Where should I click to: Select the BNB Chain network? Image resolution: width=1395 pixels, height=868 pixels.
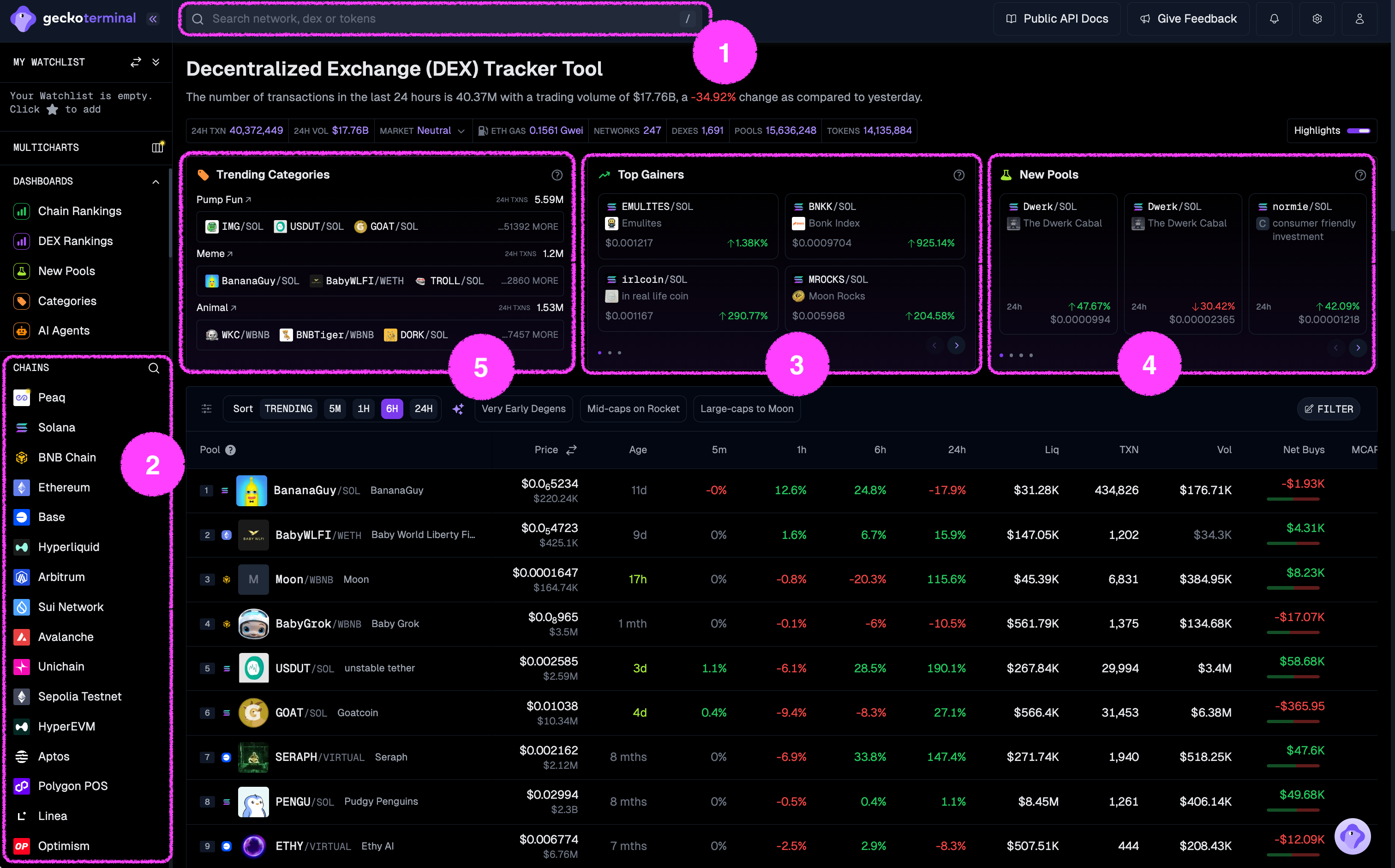tap(54, 458)
